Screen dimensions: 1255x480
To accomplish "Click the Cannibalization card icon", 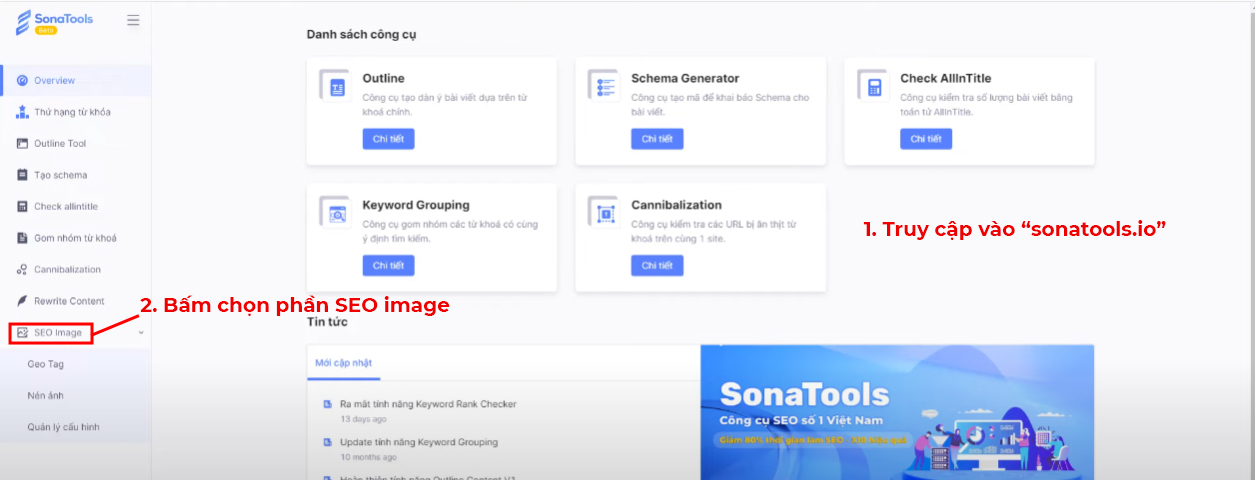I will 606,214.
